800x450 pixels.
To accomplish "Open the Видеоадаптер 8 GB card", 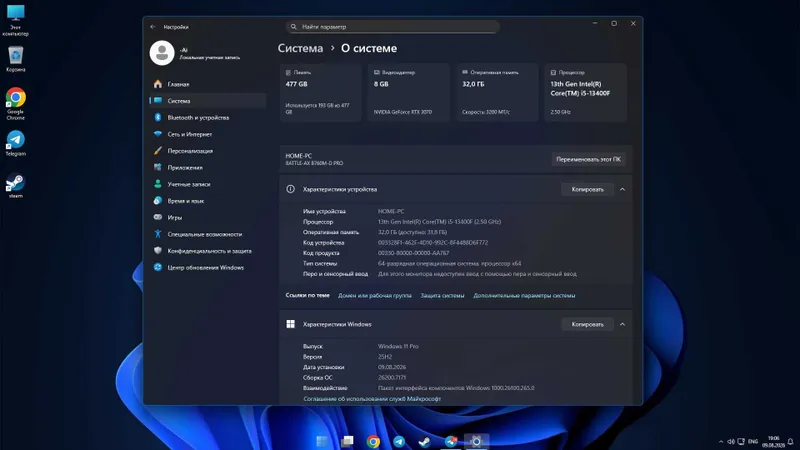I will point(409,92).
